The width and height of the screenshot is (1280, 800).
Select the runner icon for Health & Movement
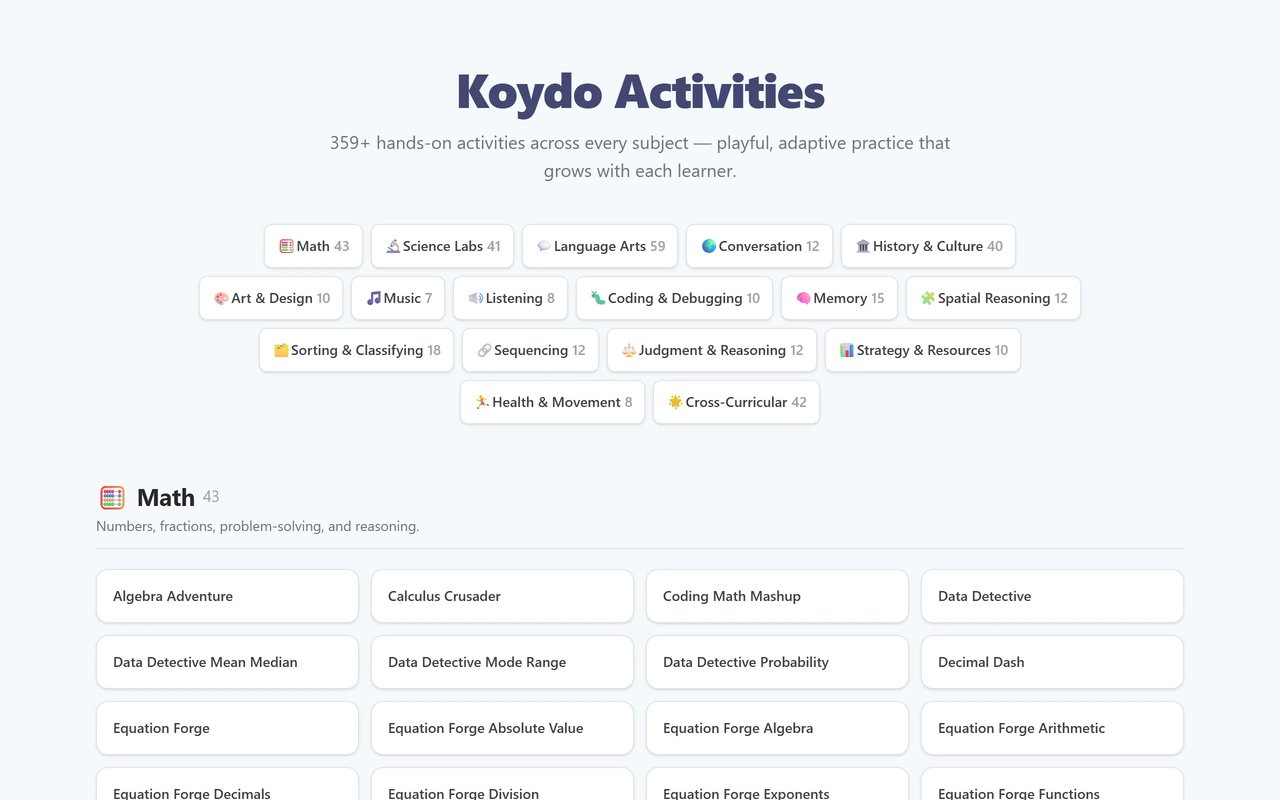[482, 402]
